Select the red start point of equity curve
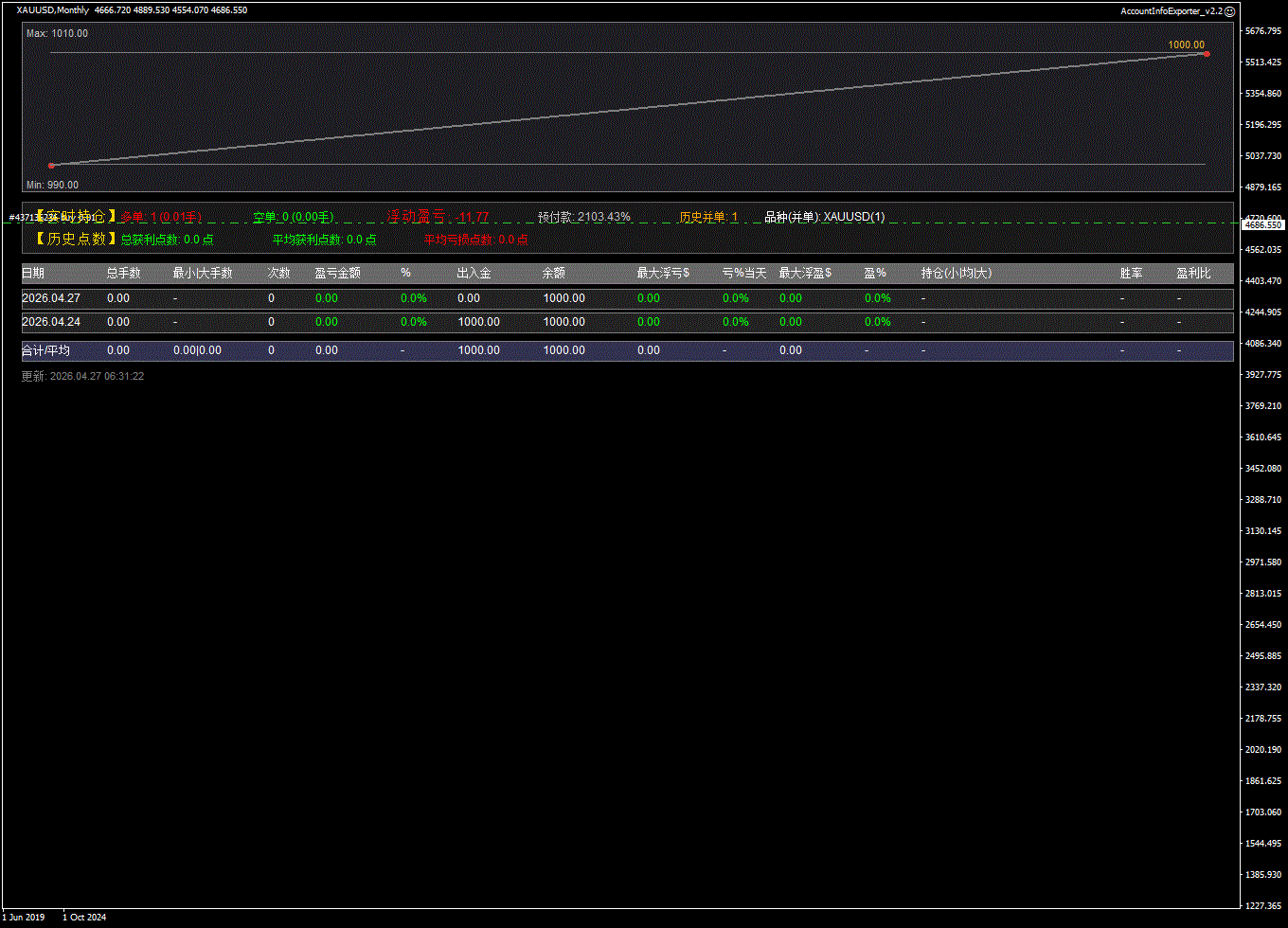This screenshot has height=928, width=1288. click(x=51, y=166)
